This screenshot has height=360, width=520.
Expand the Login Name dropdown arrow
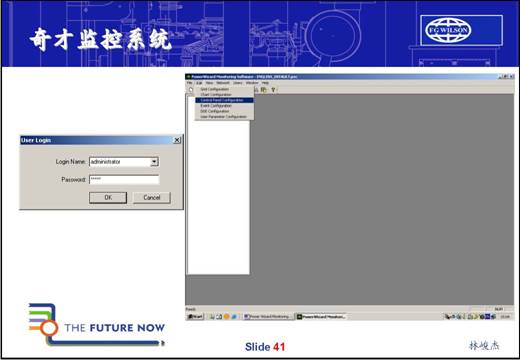tap(154, 162)
